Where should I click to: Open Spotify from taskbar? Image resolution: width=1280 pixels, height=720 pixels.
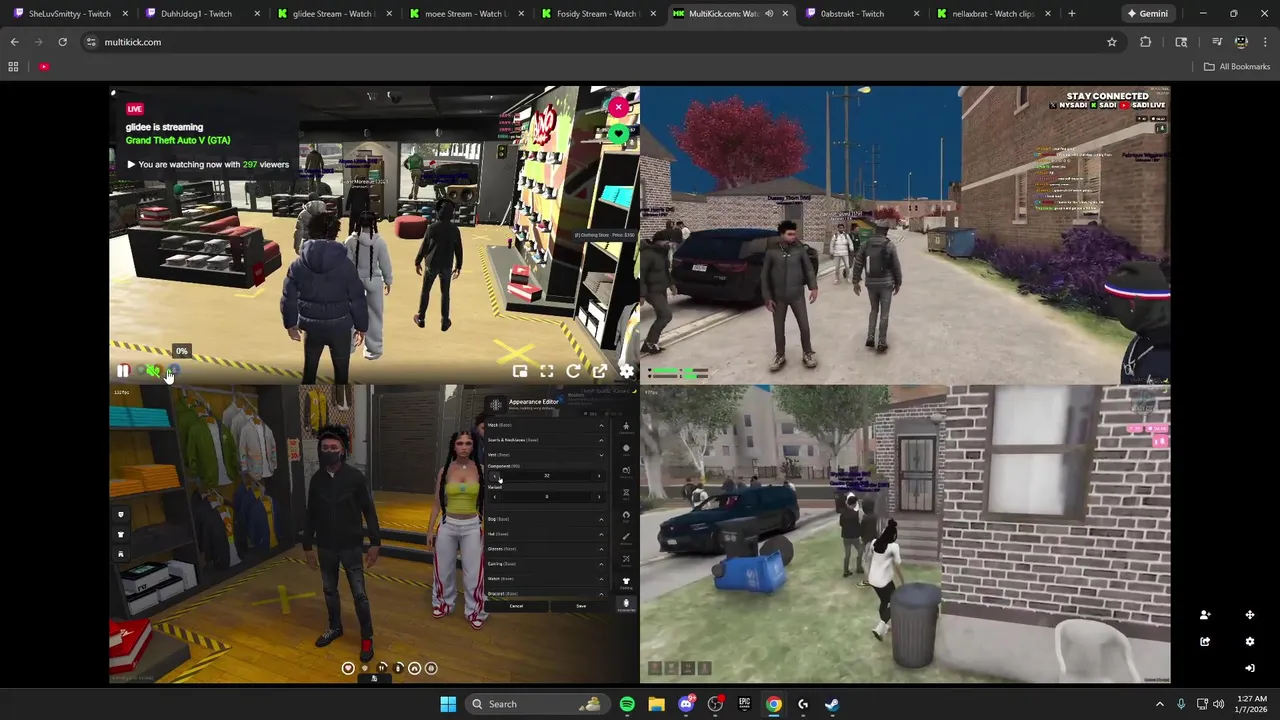(x=627, y=704)
